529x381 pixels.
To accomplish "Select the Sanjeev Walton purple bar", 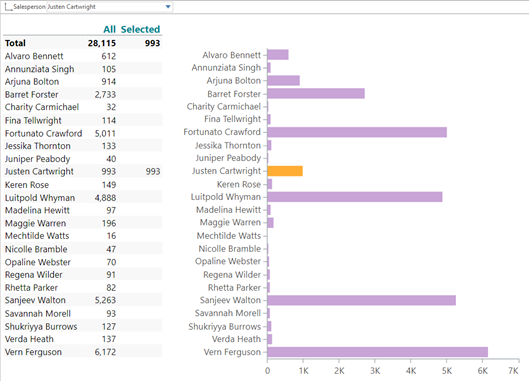I will click(x=361, y=300).
